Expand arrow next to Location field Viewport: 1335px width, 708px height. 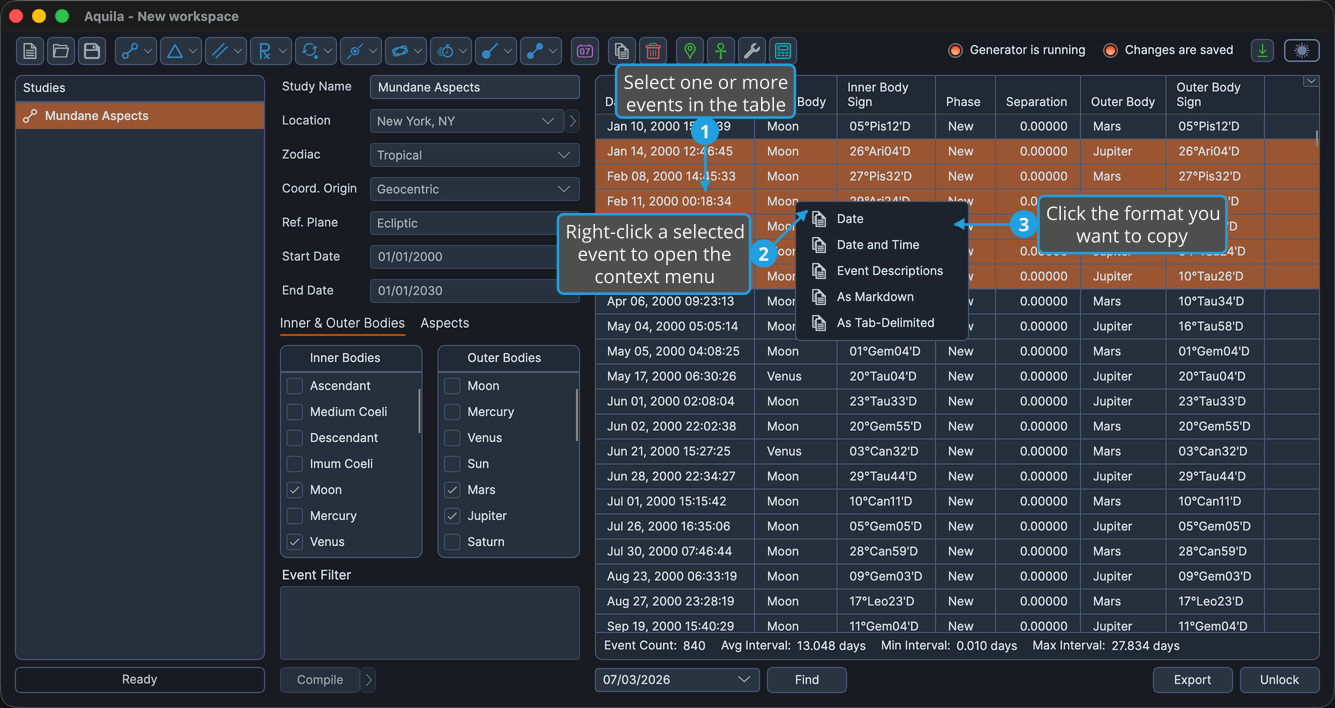click(x=573, y=121)
